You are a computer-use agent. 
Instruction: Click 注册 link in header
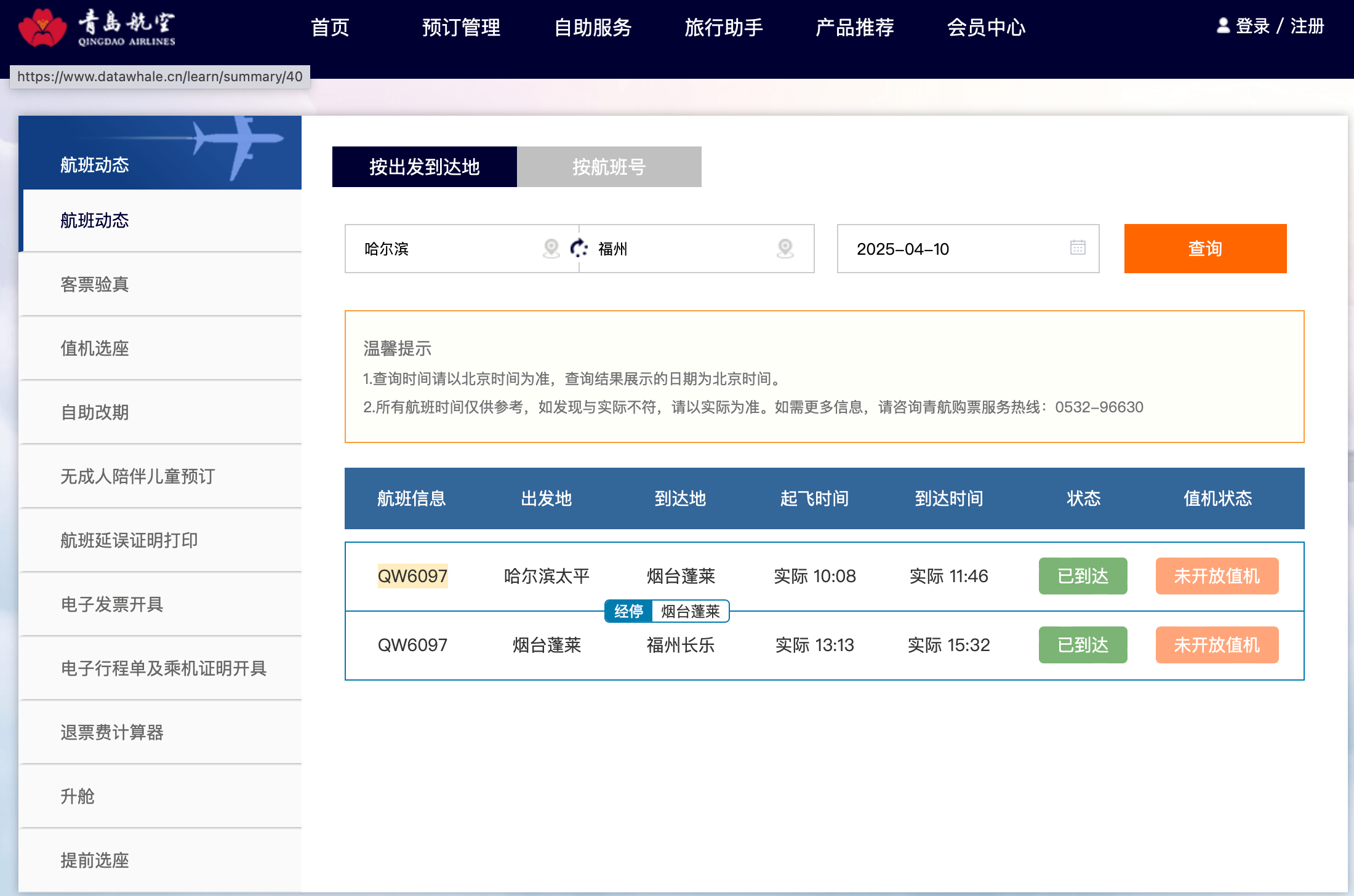tap(1307, 26)
